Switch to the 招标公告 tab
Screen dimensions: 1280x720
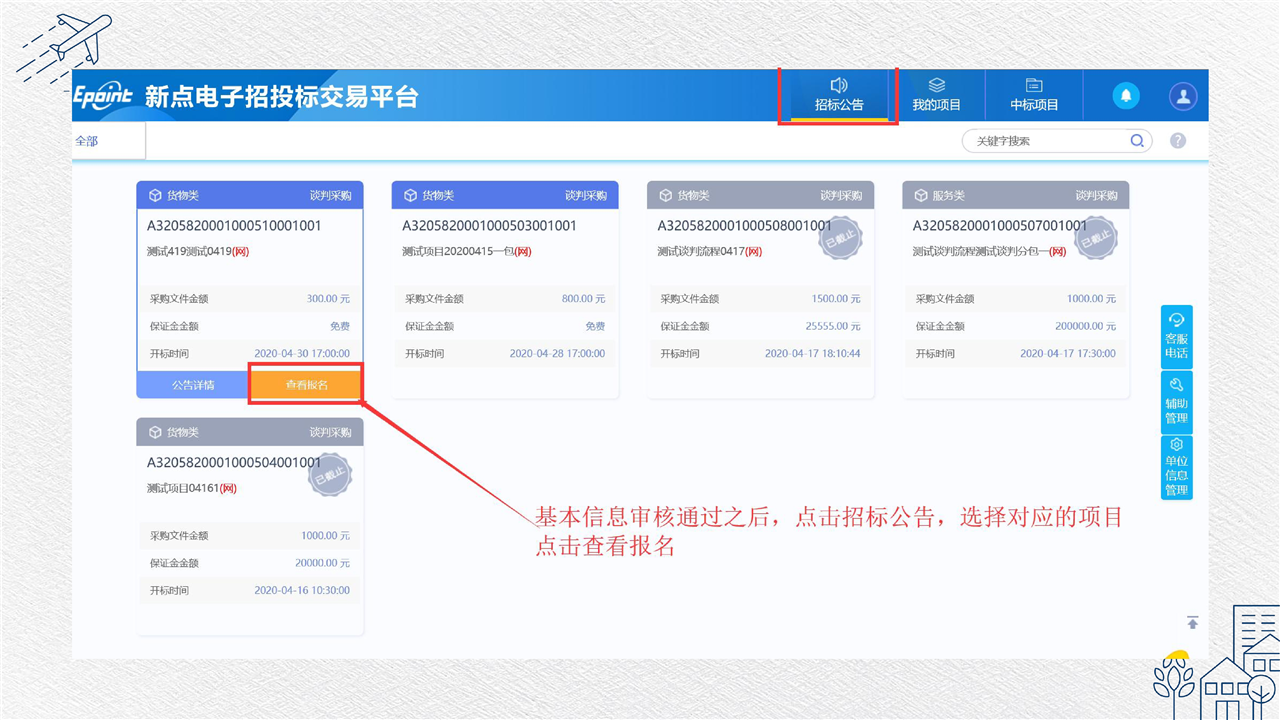[838, 95]
